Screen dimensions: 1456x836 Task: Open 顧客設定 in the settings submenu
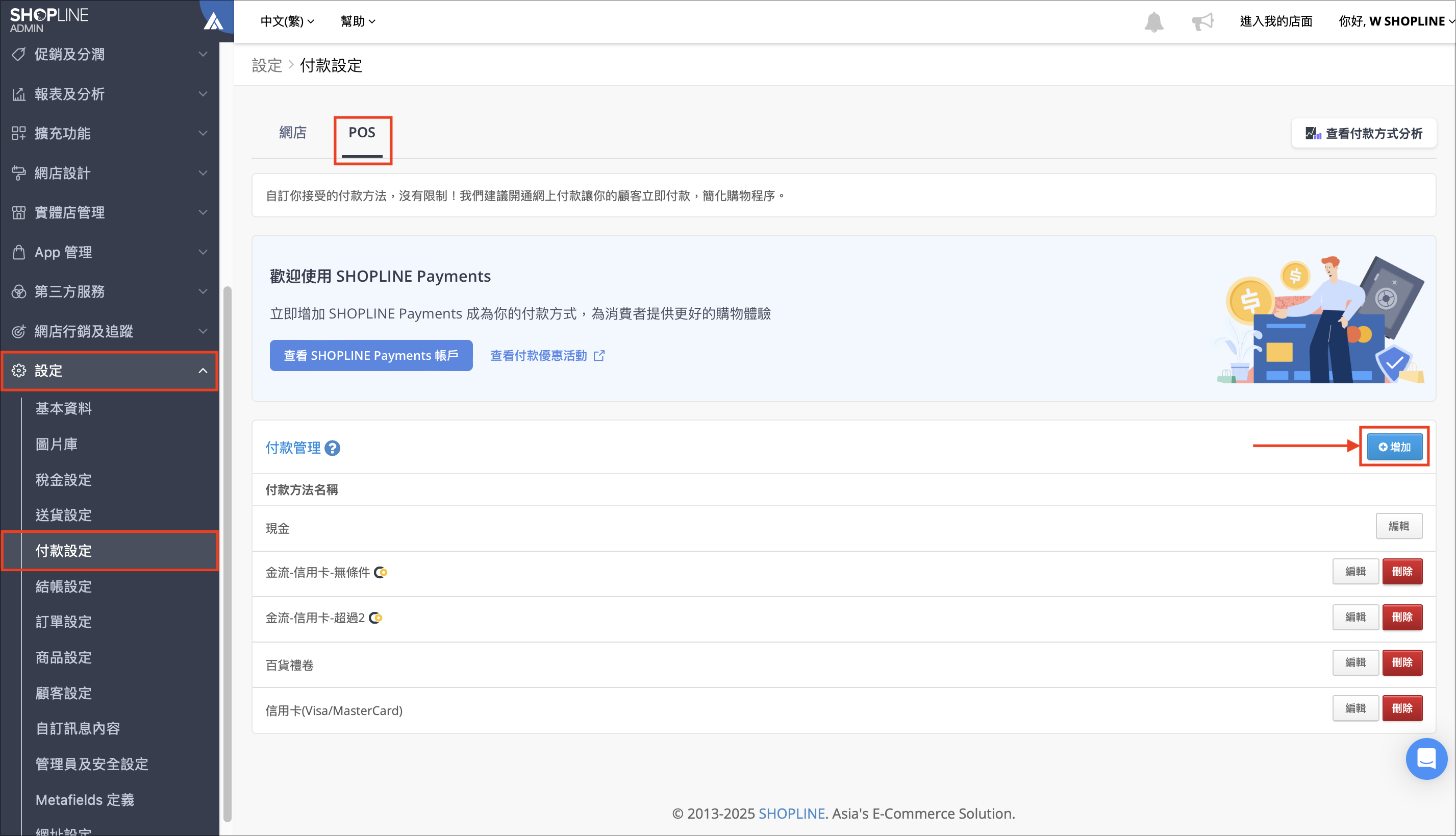click(63, 693)
